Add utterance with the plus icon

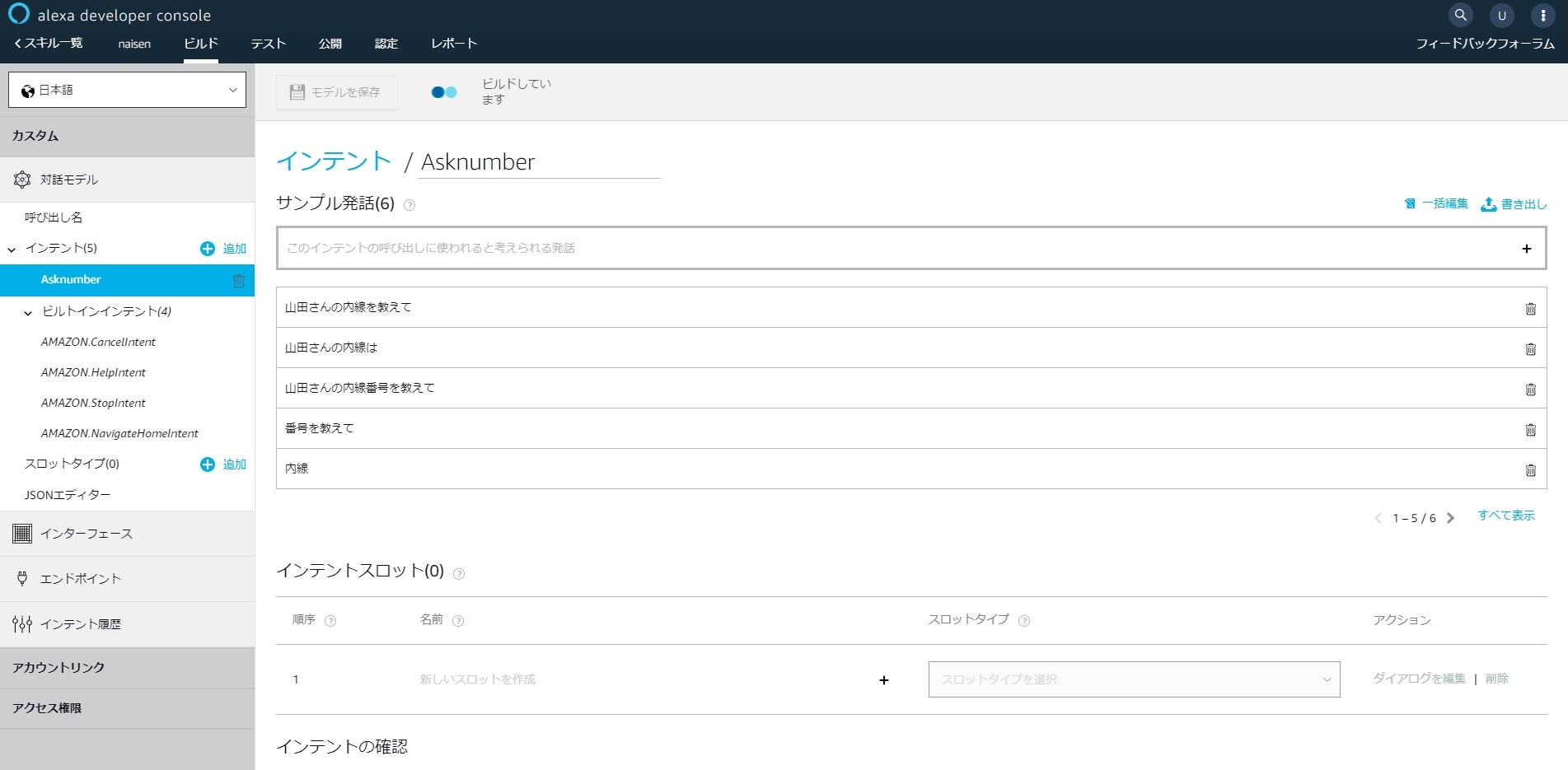[x=1527, y=248]
